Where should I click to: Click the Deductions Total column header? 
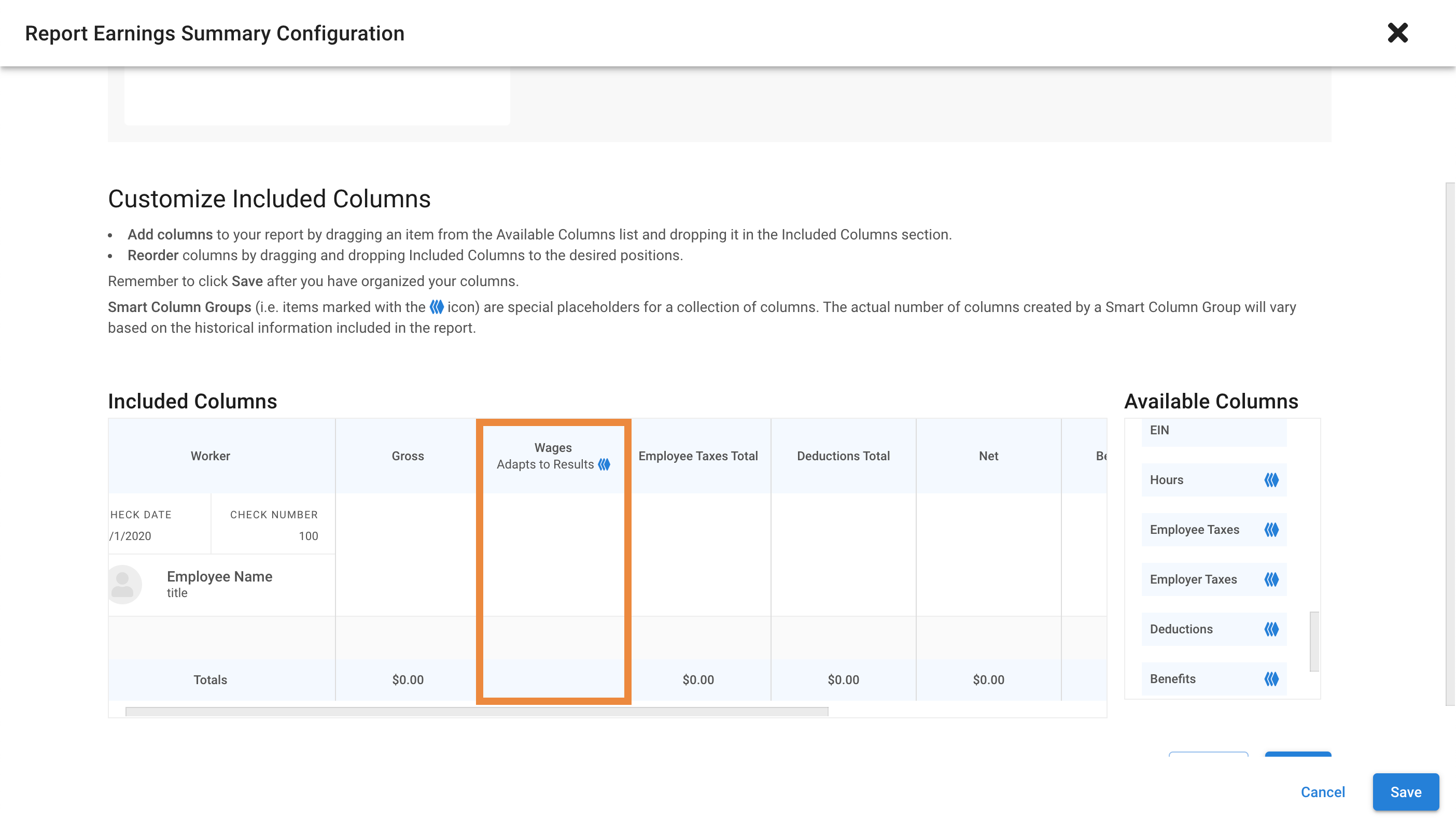pos(843,456)
